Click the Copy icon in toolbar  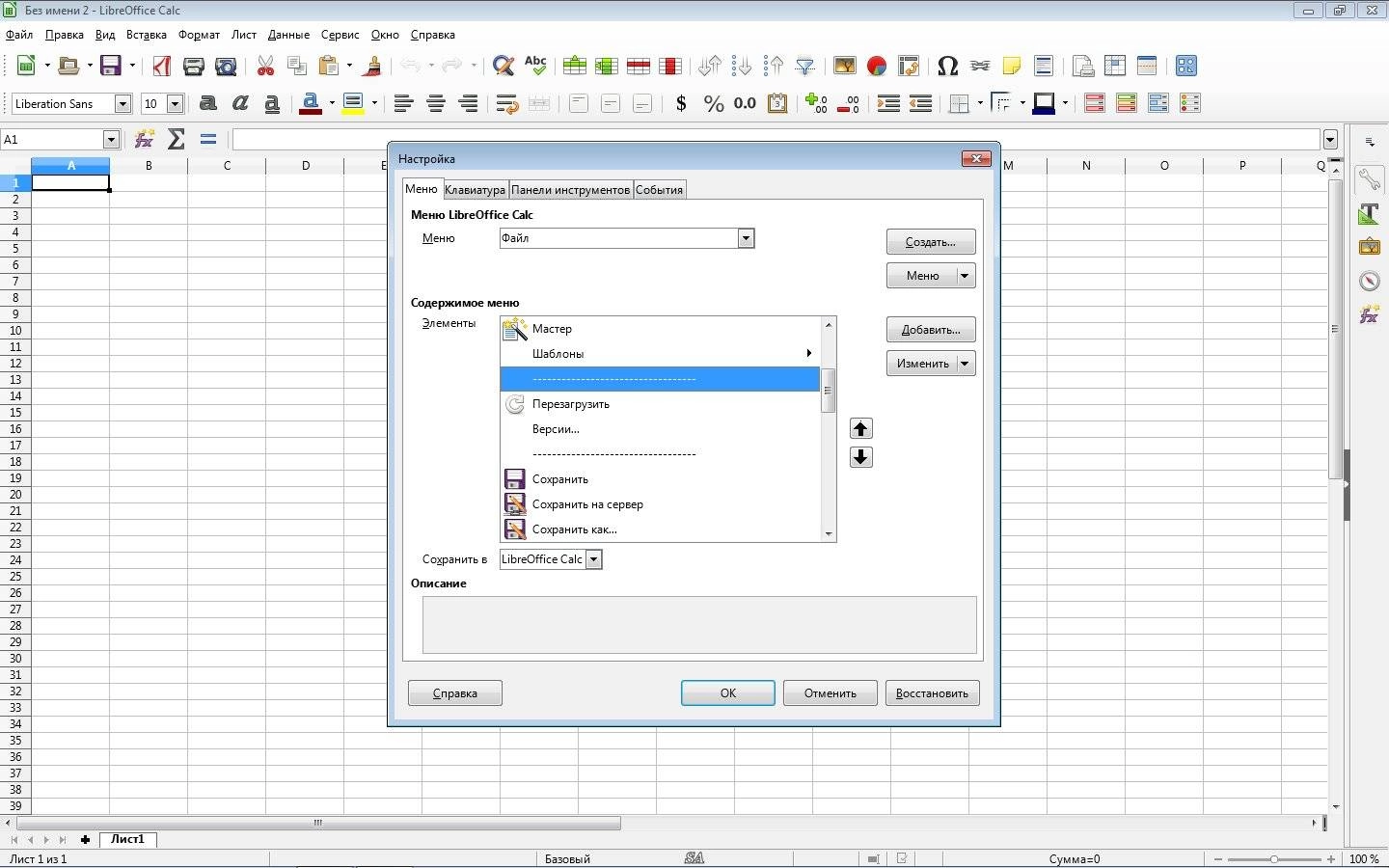(x=298, y=66)
